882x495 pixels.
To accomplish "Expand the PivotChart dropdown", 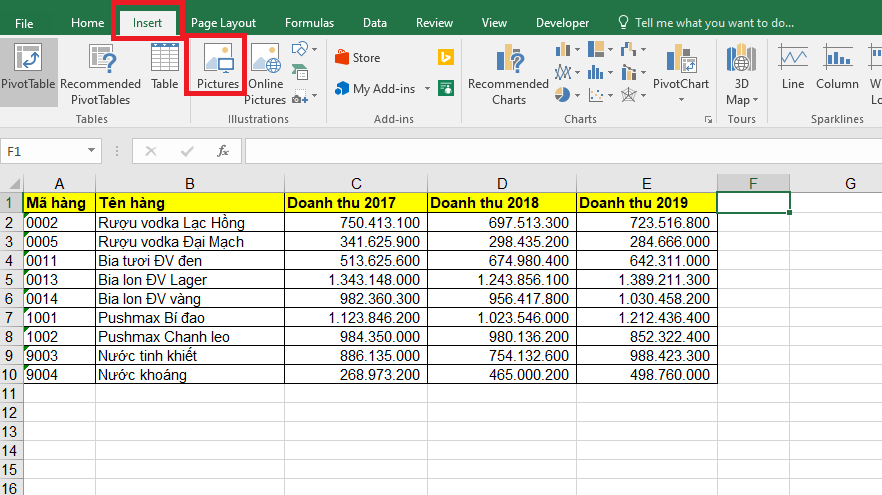I will (681, 100).
